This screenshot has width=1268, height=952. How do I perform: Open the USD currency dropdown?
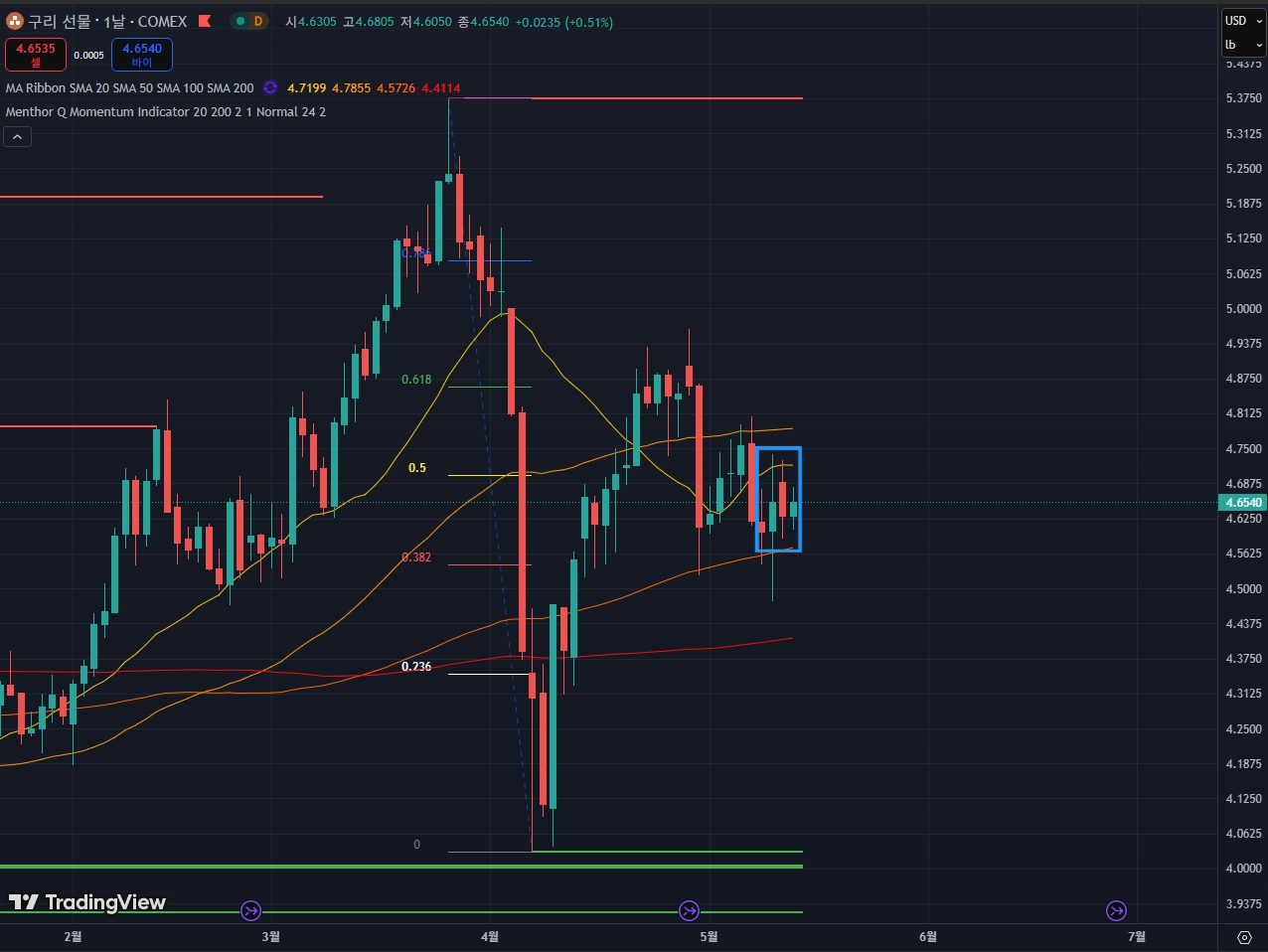[1242, 20]
